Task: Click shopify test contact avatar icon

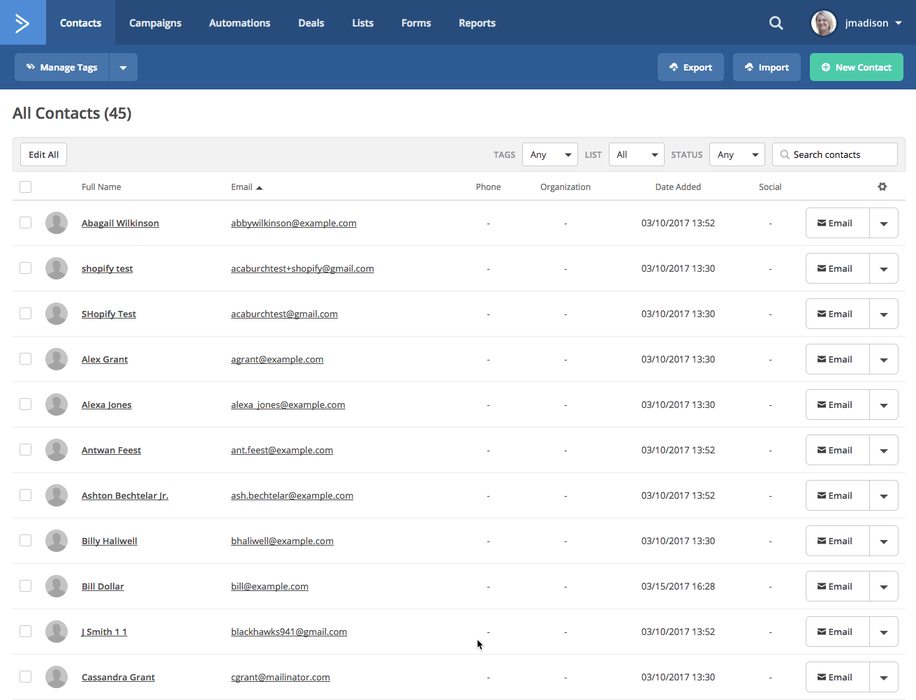Action: click(x=57, y=268)
